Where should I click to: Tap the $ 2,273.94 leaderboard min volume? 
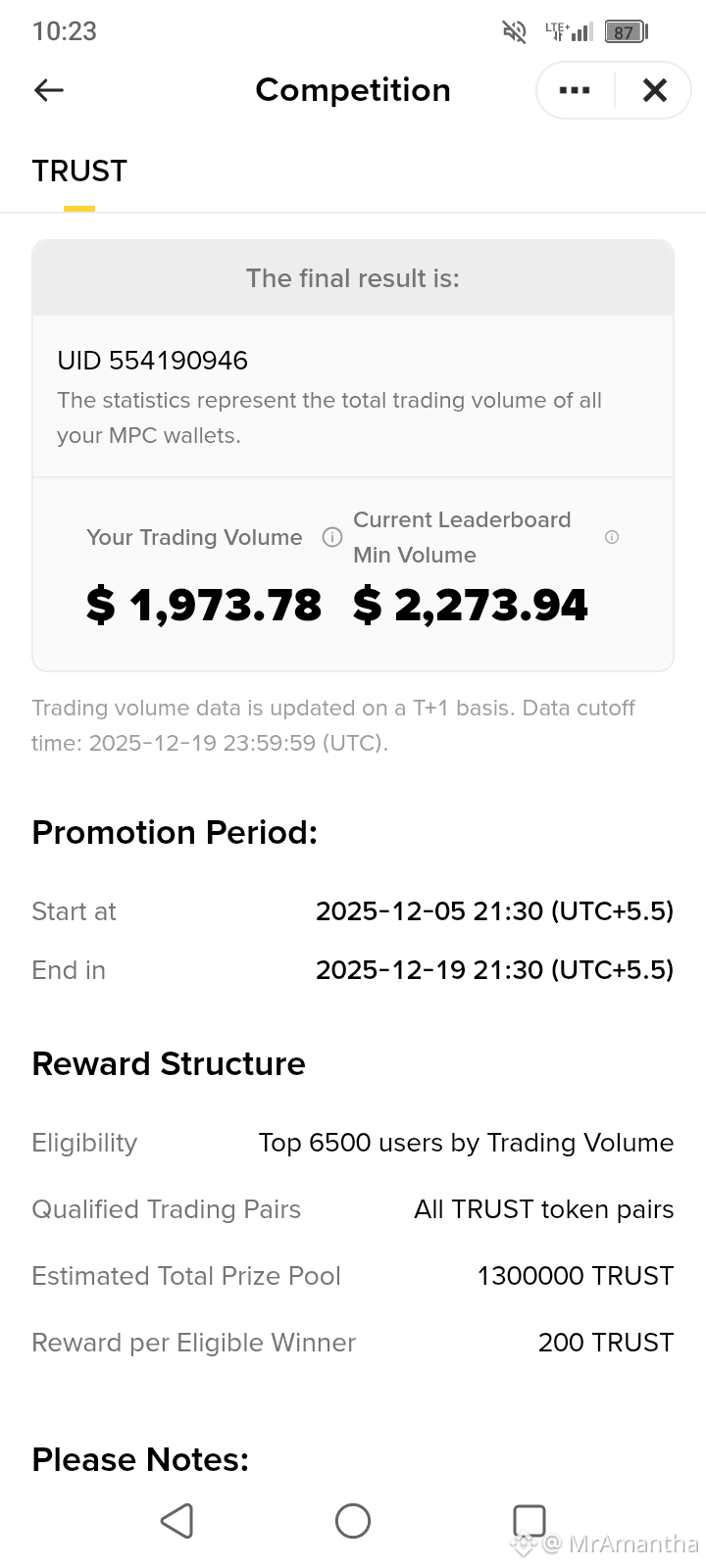click(471, 605)
